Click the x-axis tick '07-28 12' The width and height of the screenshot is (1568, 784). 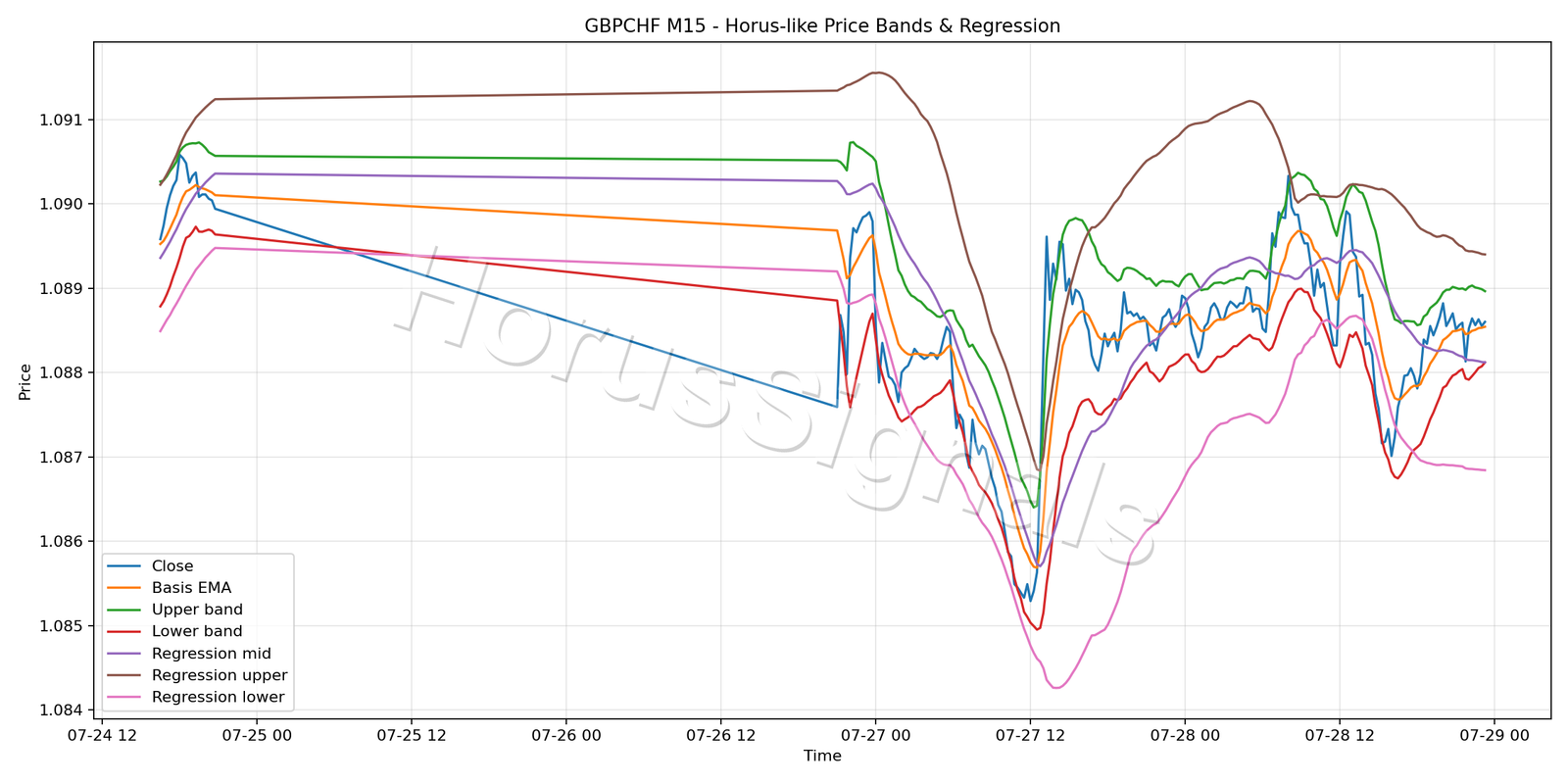(1340, 736)
